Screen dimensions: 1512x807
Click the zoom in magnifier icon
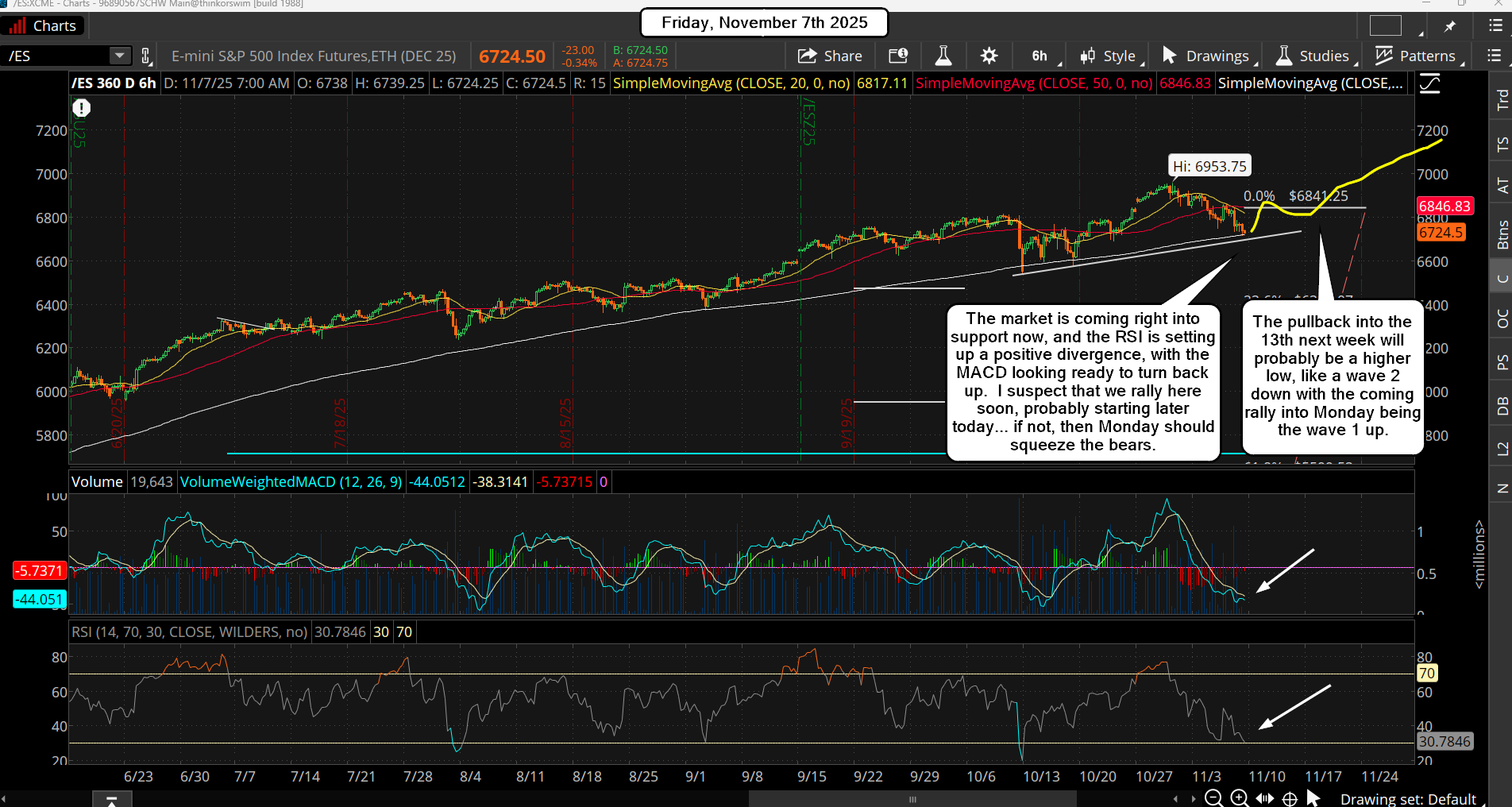[x=1239, y=798]
